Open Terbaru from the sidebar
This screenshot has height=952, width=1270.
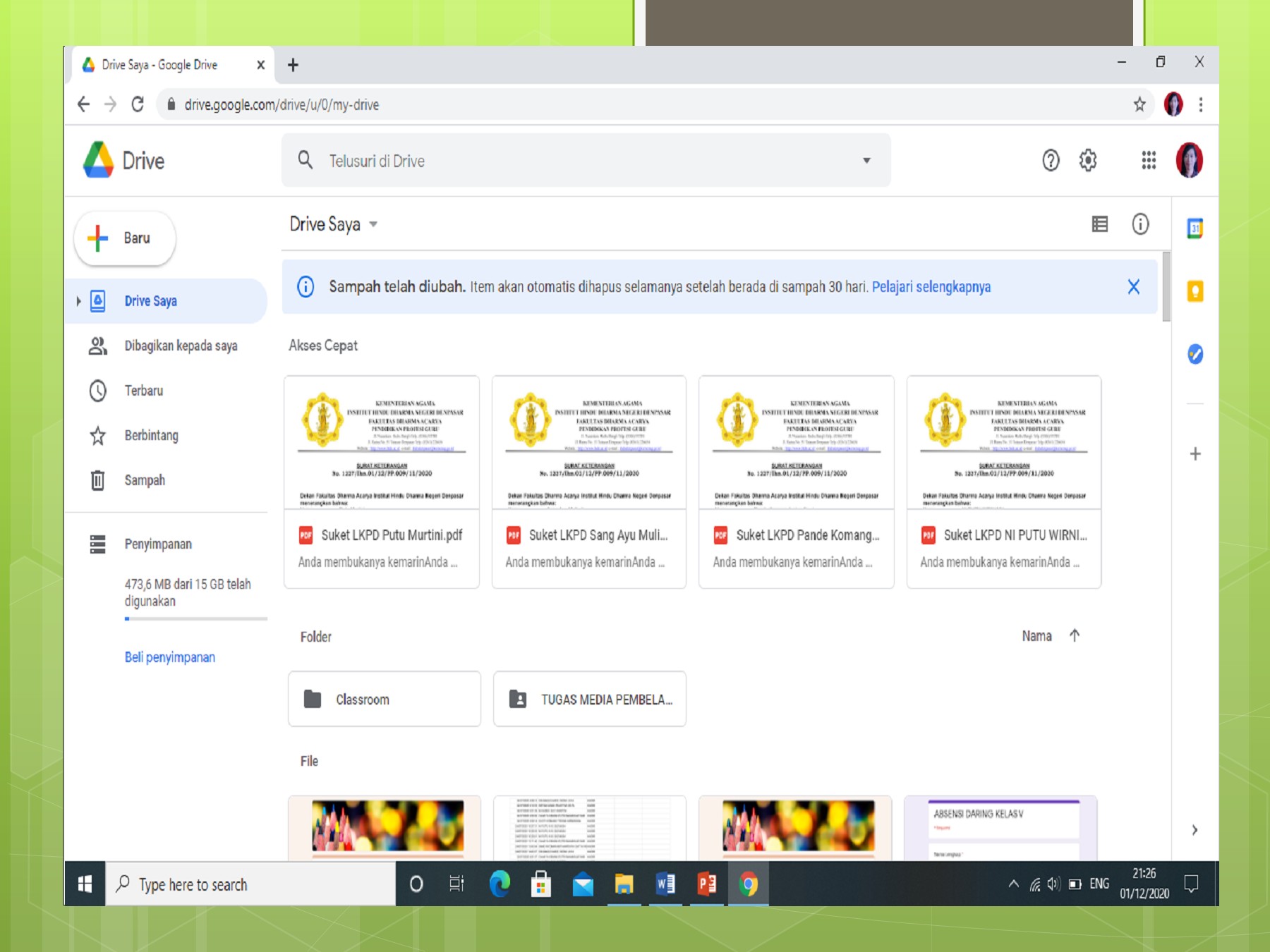pos(143,391)
